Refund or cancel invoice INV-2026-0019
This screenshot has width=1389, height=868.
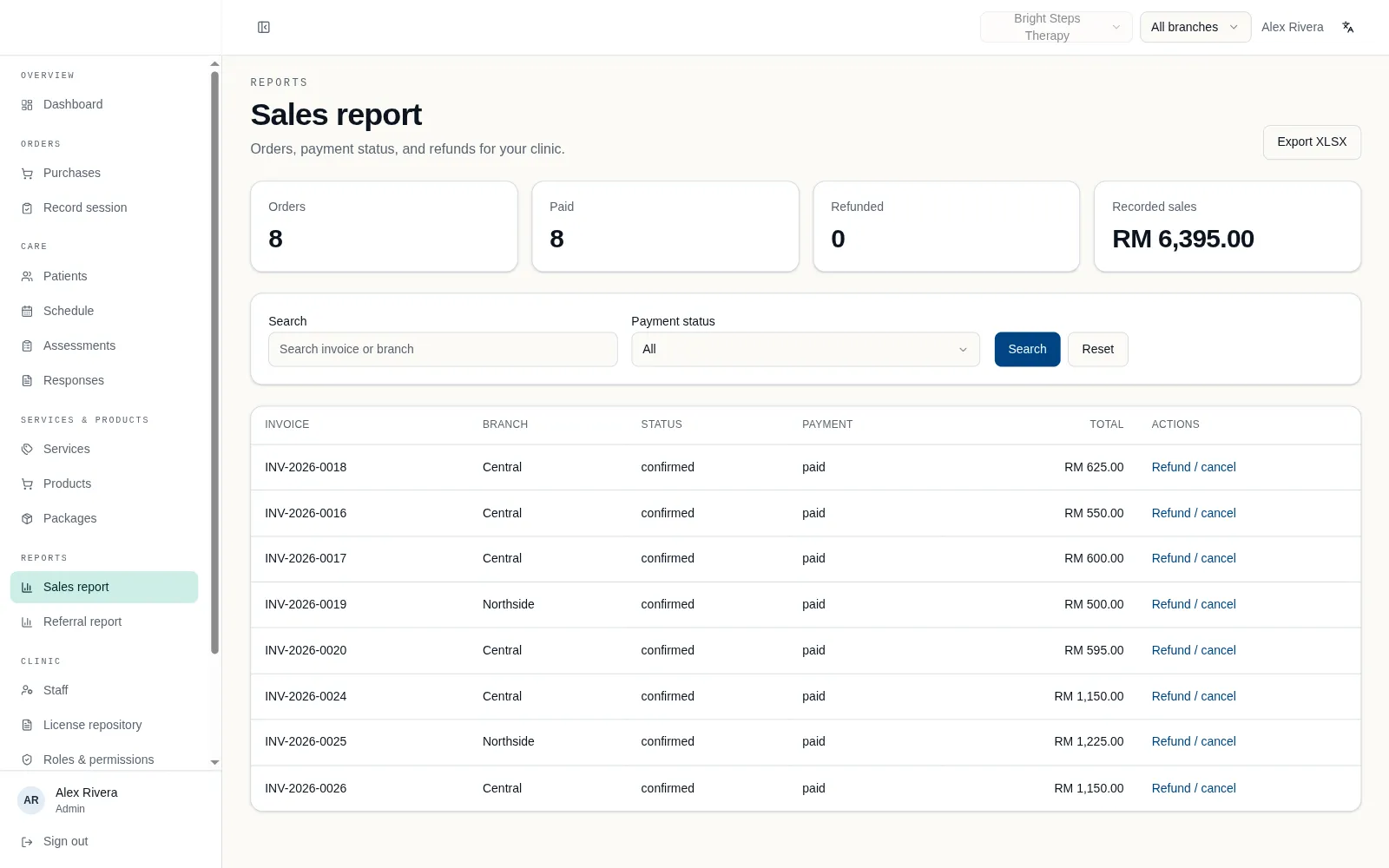[1194, 604]
